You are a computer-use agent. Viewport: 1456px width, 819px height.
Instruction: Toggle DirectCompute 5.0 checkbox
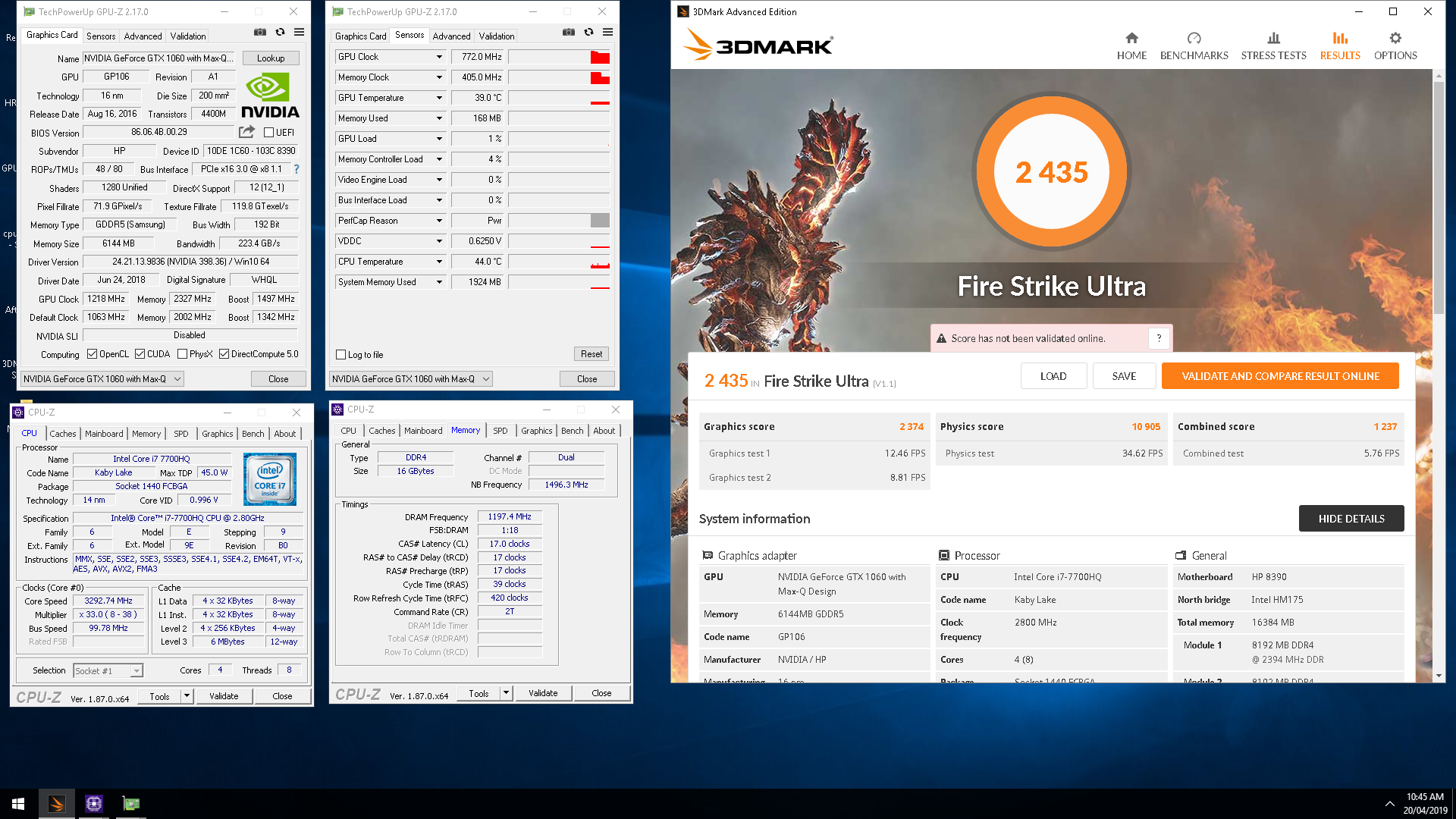click(224, 354)
